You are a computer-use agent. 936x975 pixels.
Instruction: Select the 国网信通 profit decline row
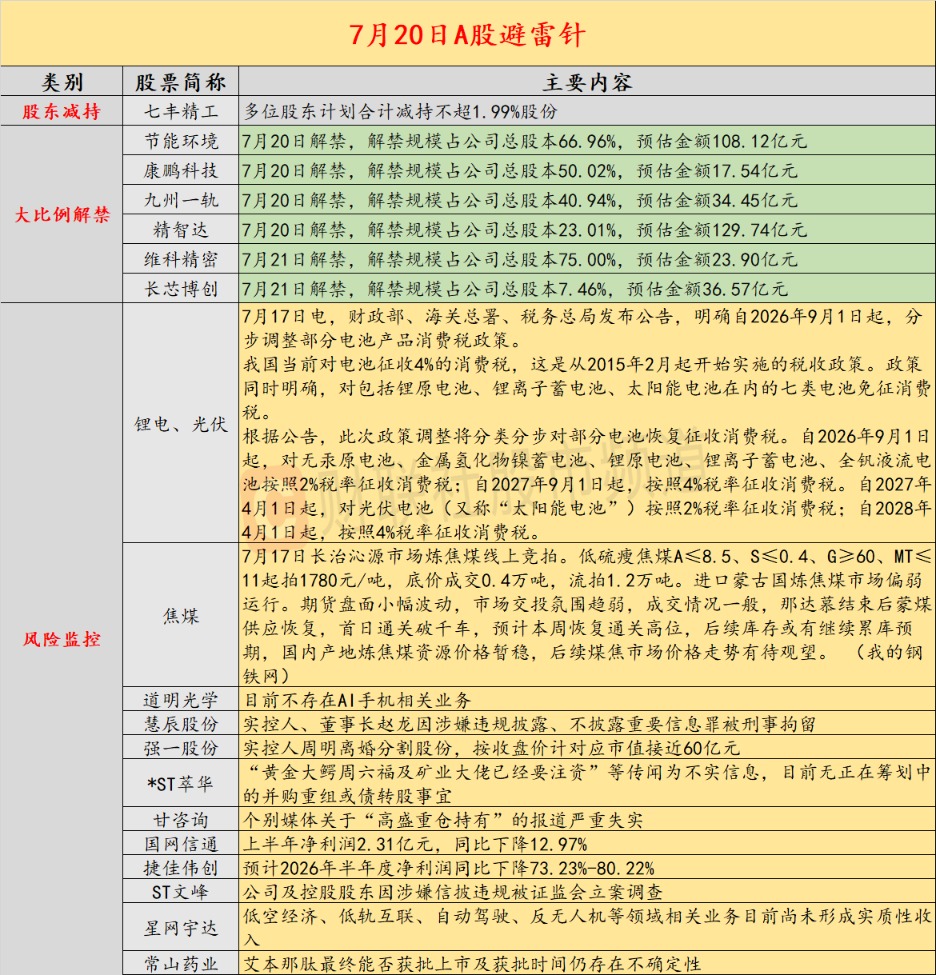click(587, 844)
